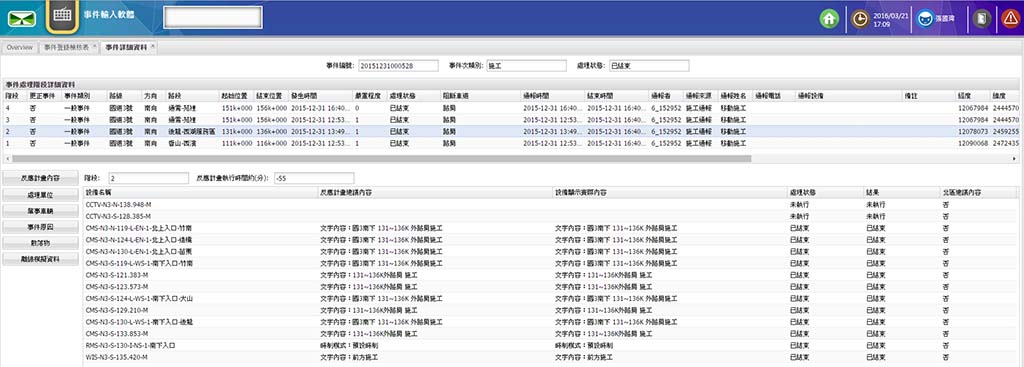Click the event sub-category field

click(526, 66)
